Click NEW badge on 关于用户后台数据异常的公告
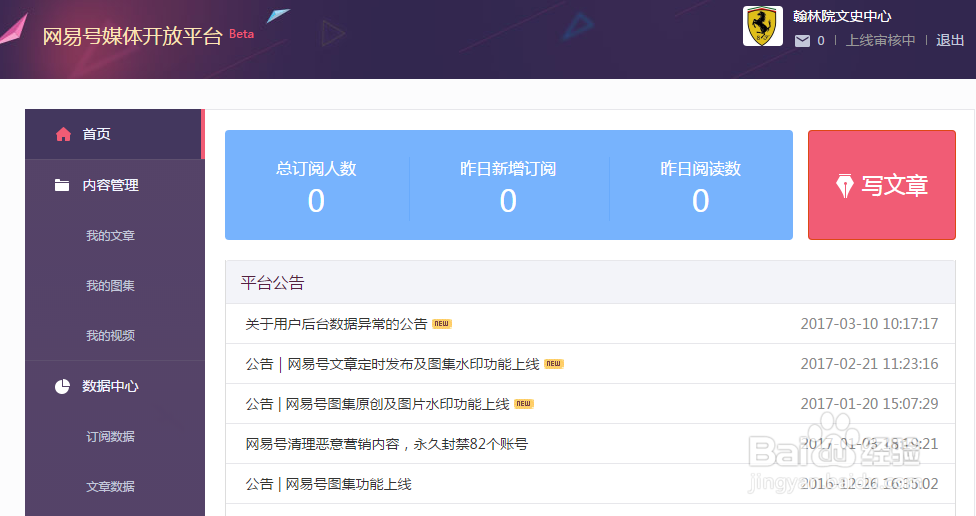The width and height of the screenshot is (976, 516). (441, 324)
